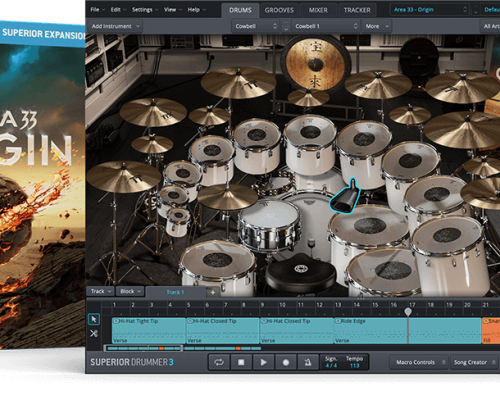500x400 pixels.
Task: Switch to the GROOVES tab
Action: (279, 10)
